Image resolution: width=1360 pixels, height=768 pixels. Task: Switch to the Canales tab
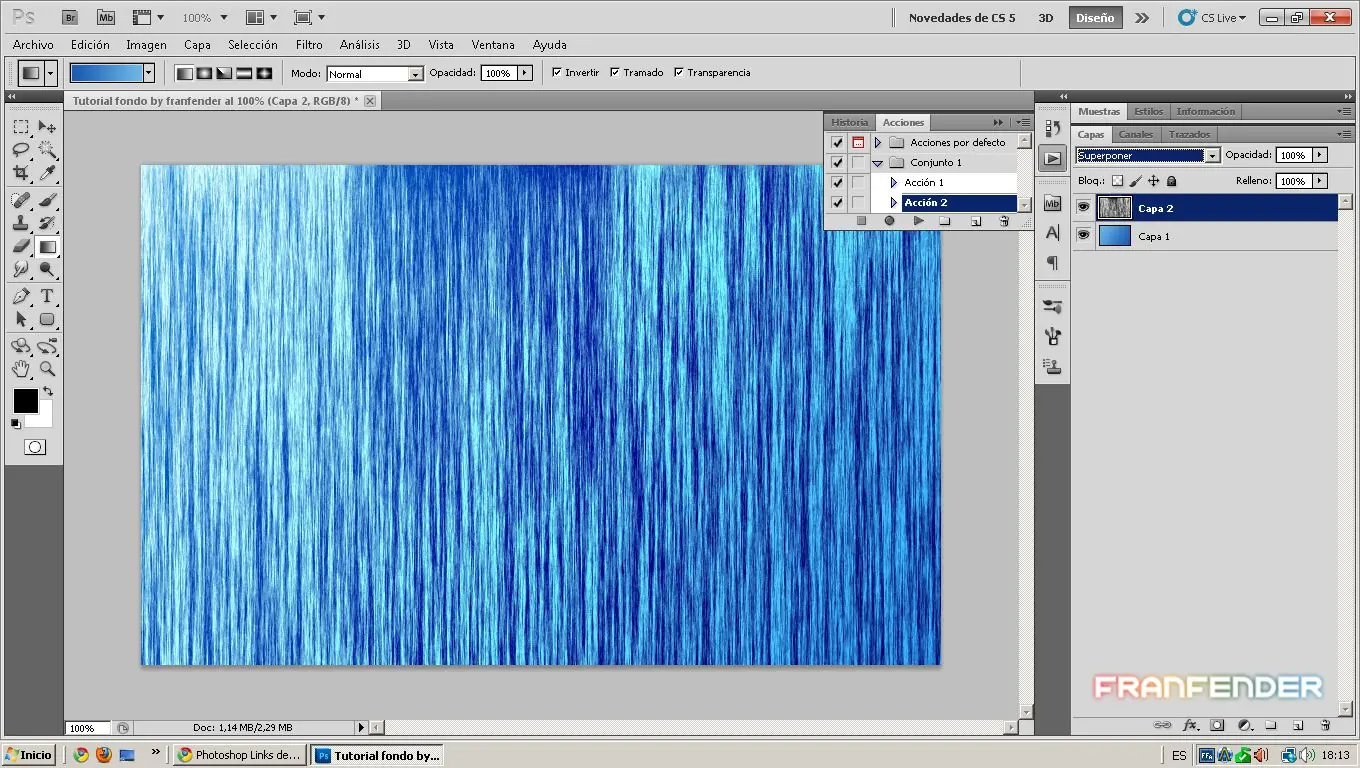coord(1136,134)
